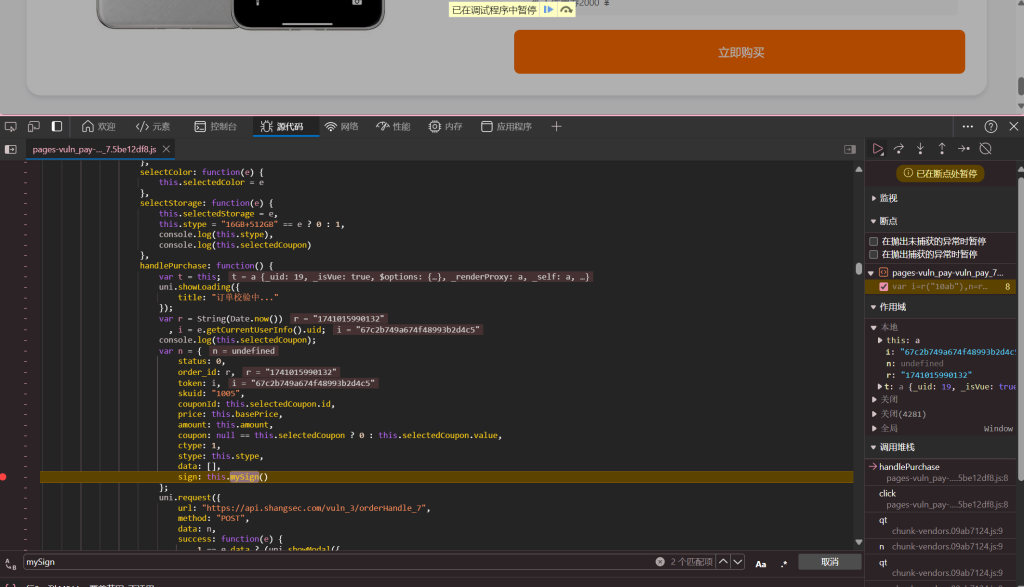Jump to the next search match

[x=739, y=562]
